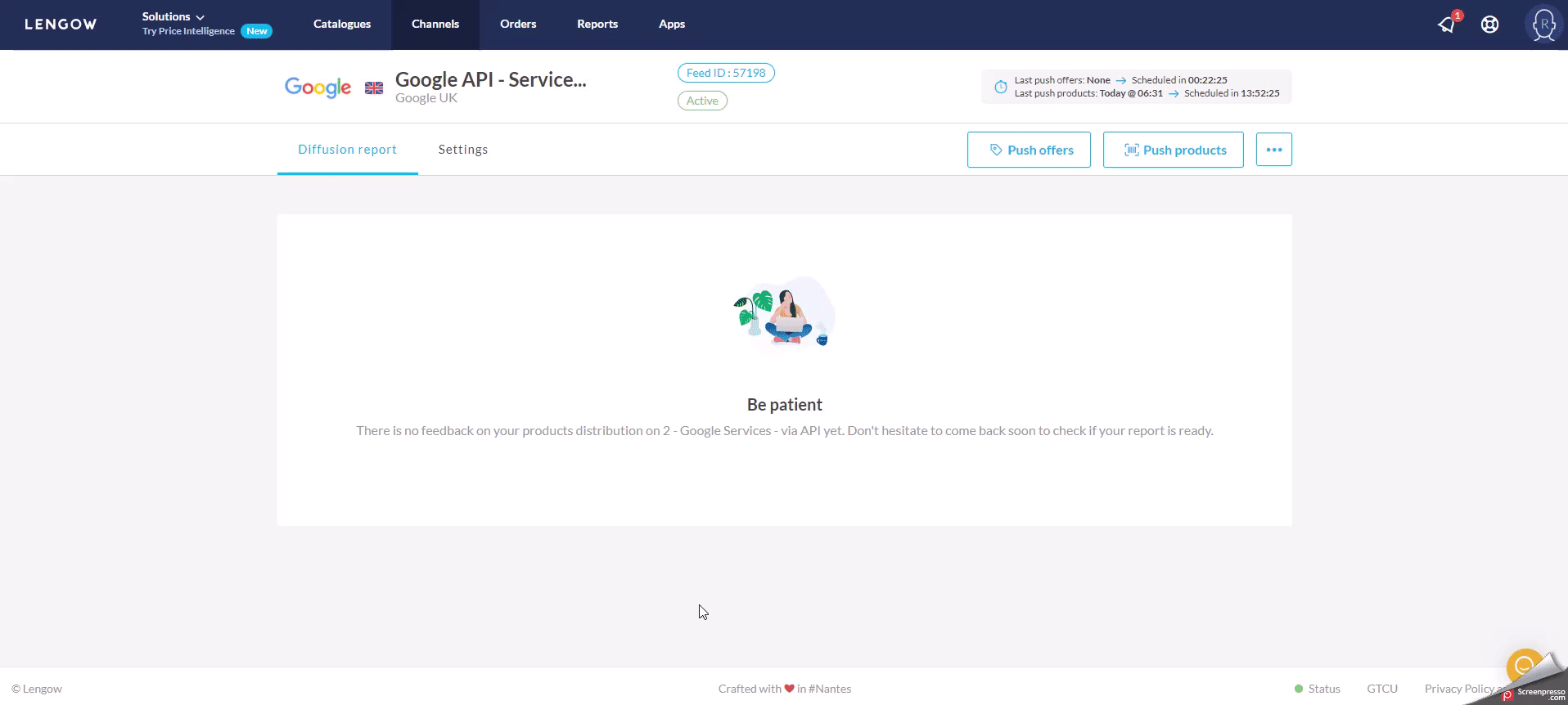Click the Google API - Service channel title

coord(491,79)
